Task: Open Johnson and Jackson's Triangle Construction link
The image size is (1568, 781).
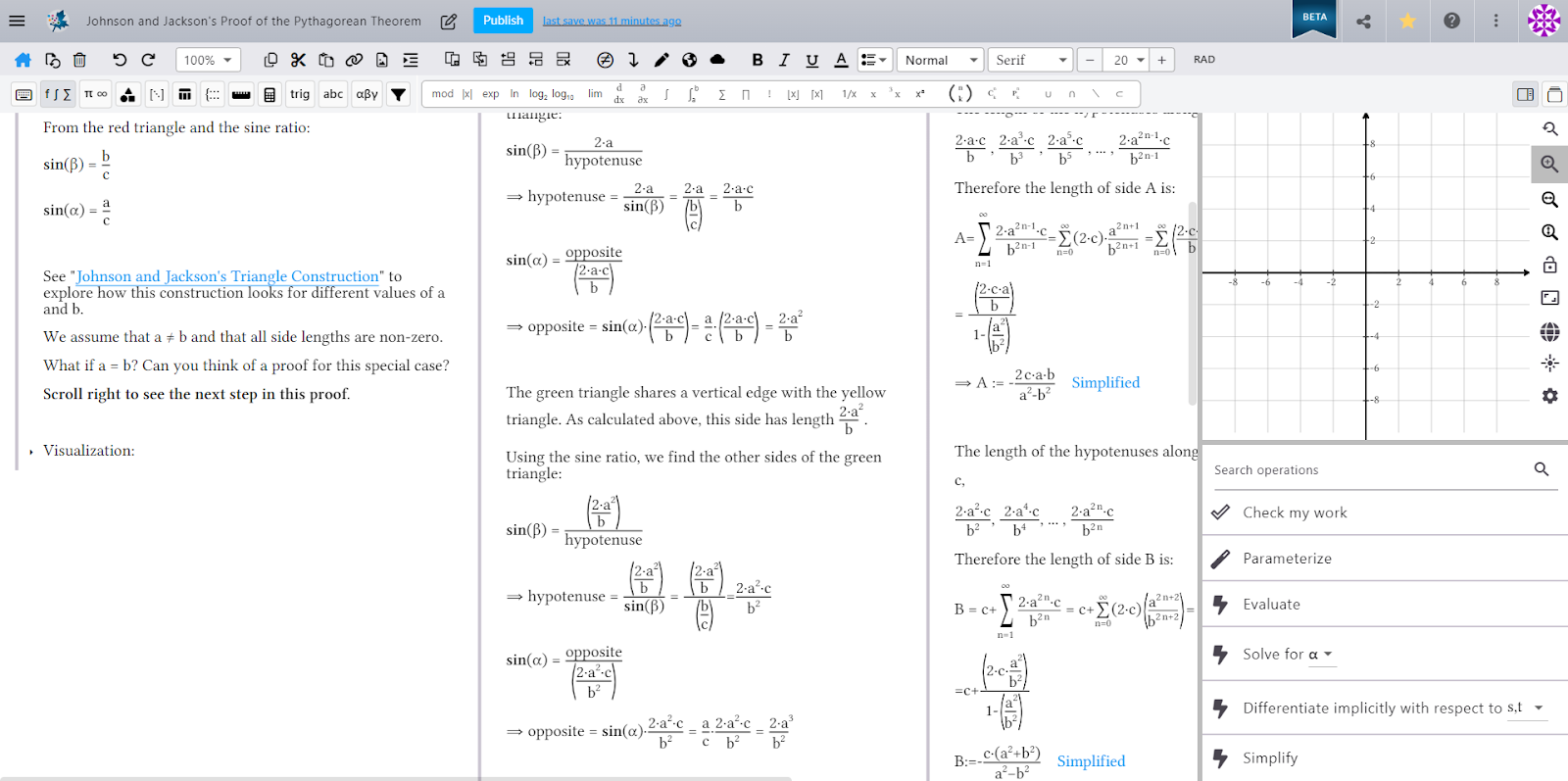Action: 227,276
